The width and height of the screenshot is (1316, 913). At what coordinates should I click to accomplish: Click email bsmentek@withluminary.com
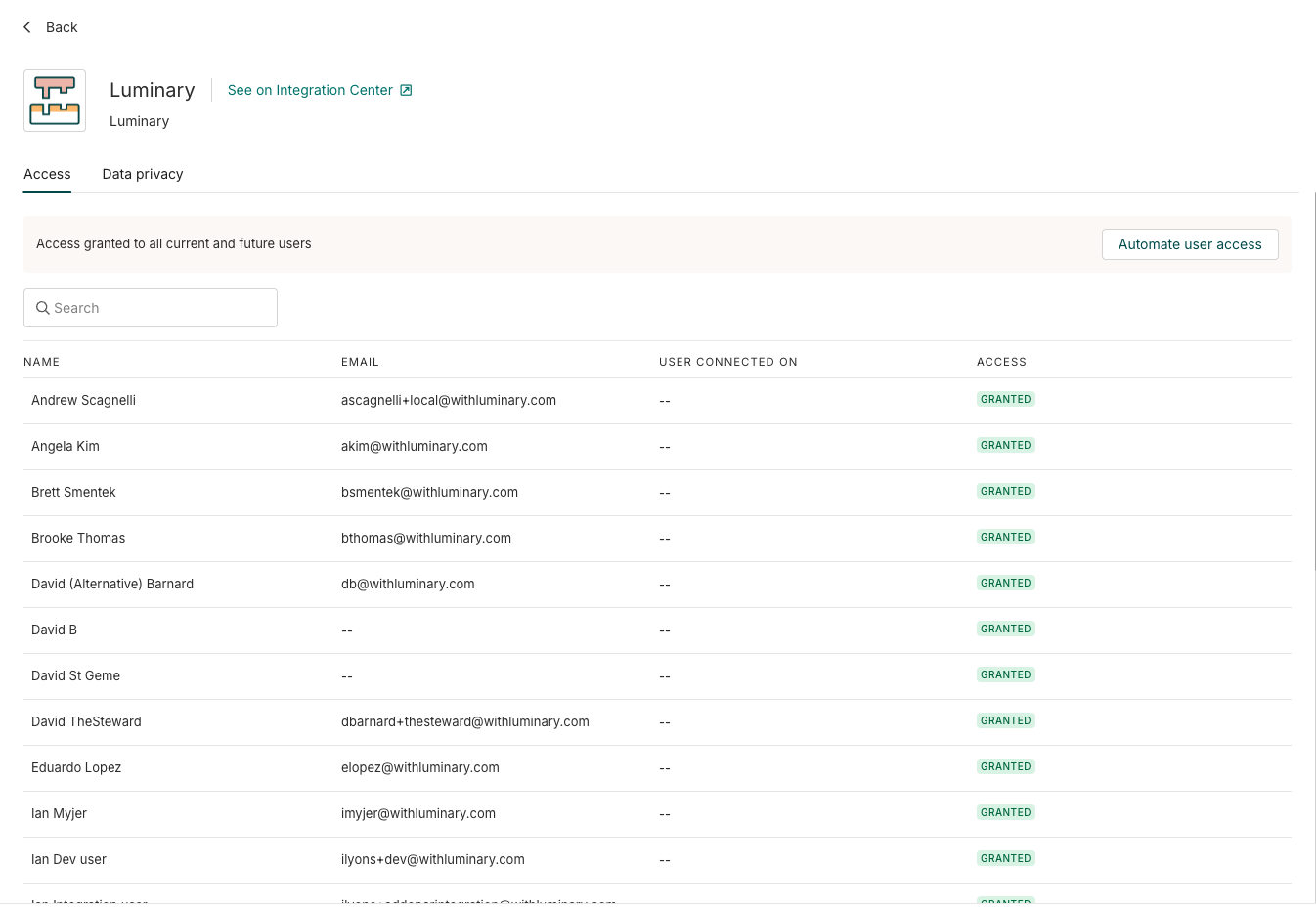(x=429, y=492)
